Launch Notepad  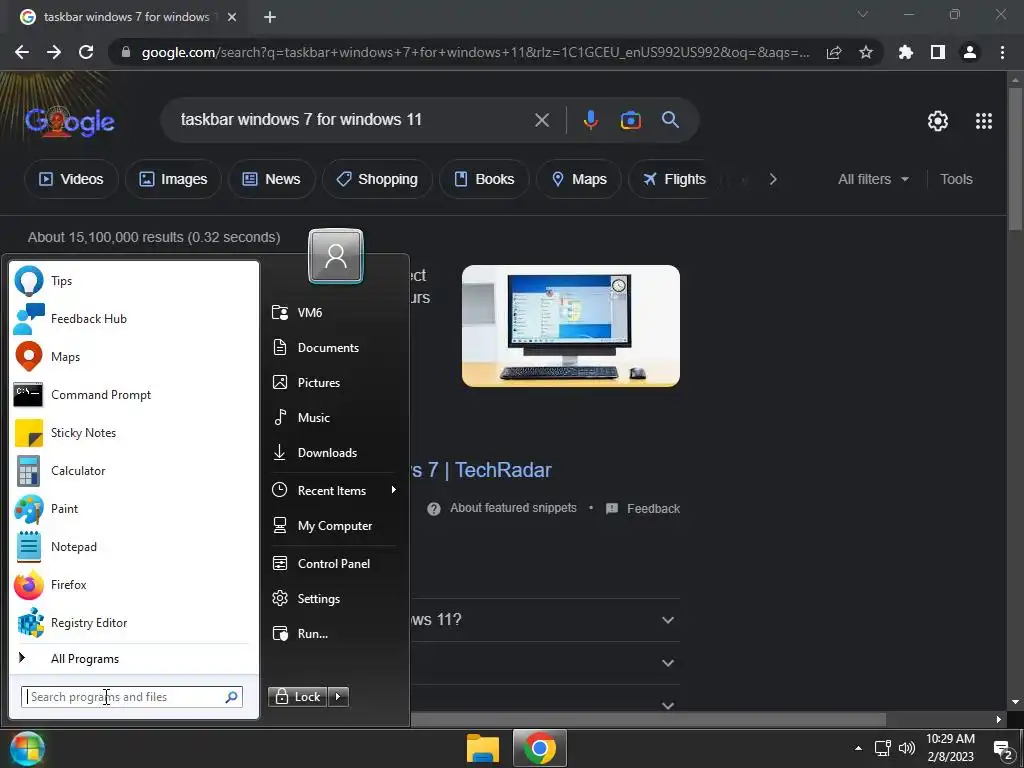click(x=134, y=547)
